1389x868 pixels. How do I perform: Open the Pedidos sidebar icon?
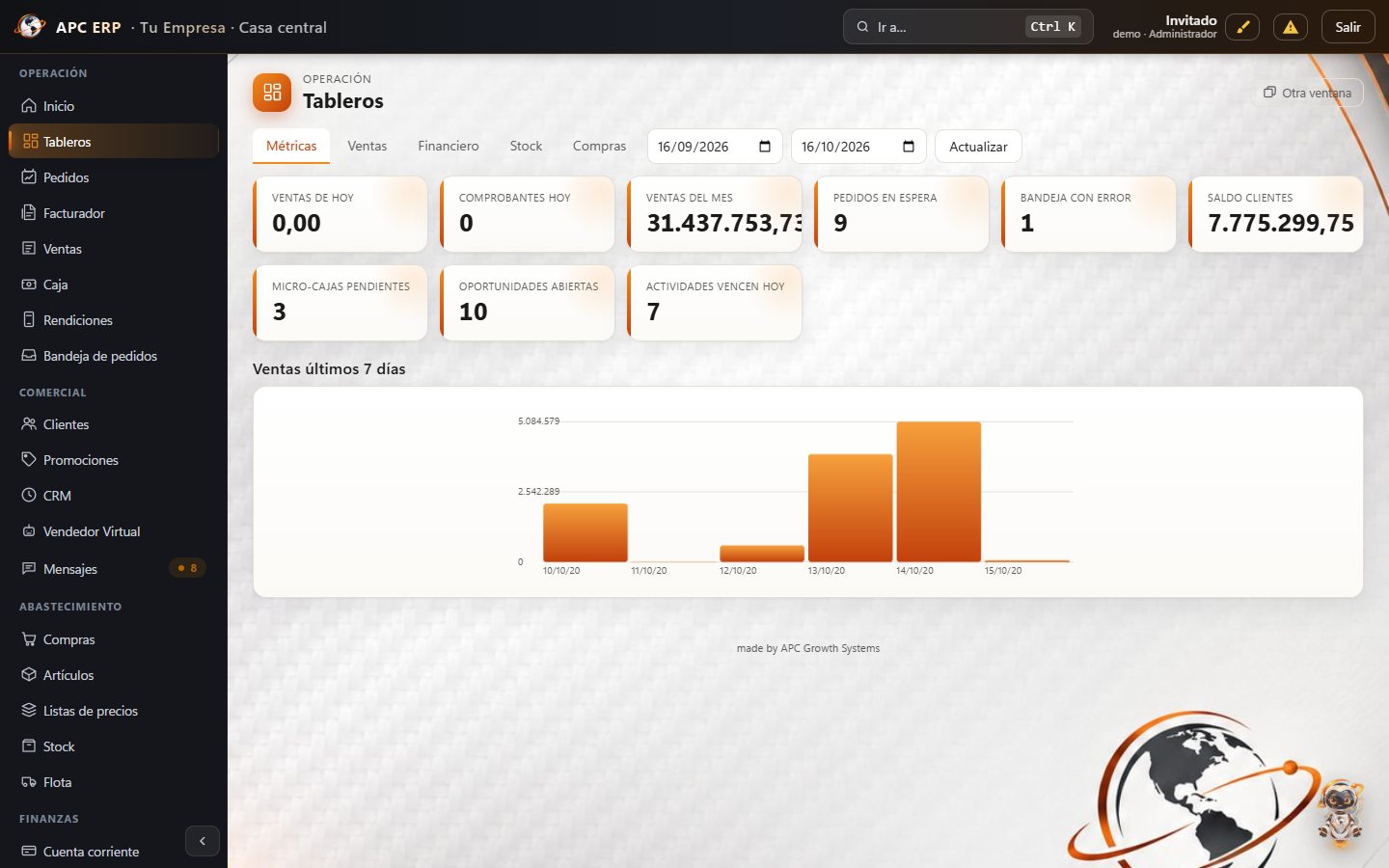(x=29, y=177)
